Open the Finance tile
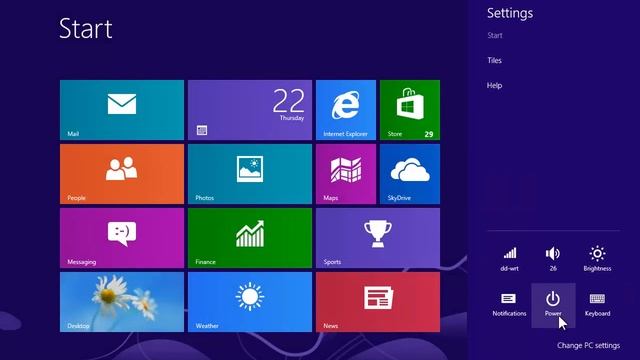The width and height of the screenshot is (640, 360). [x=250, y=238]
